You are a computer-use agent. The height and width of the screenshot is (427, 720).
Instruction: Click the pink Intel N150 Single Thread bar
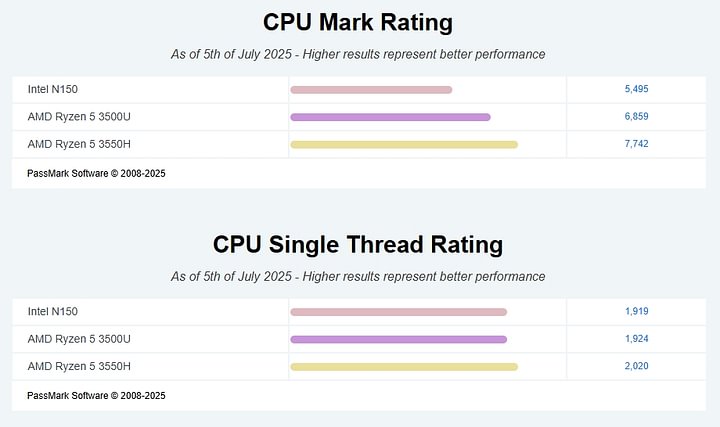coord(398,312)
